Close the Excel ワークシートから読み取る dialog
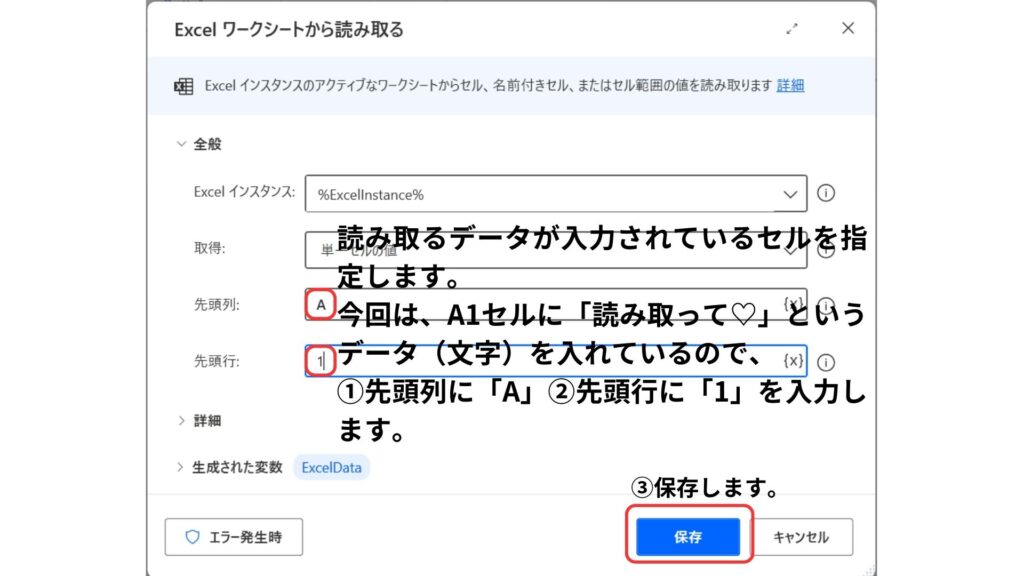Image resolution: width=1024 pixels, height=576 pixels. [x=848, y=28]
